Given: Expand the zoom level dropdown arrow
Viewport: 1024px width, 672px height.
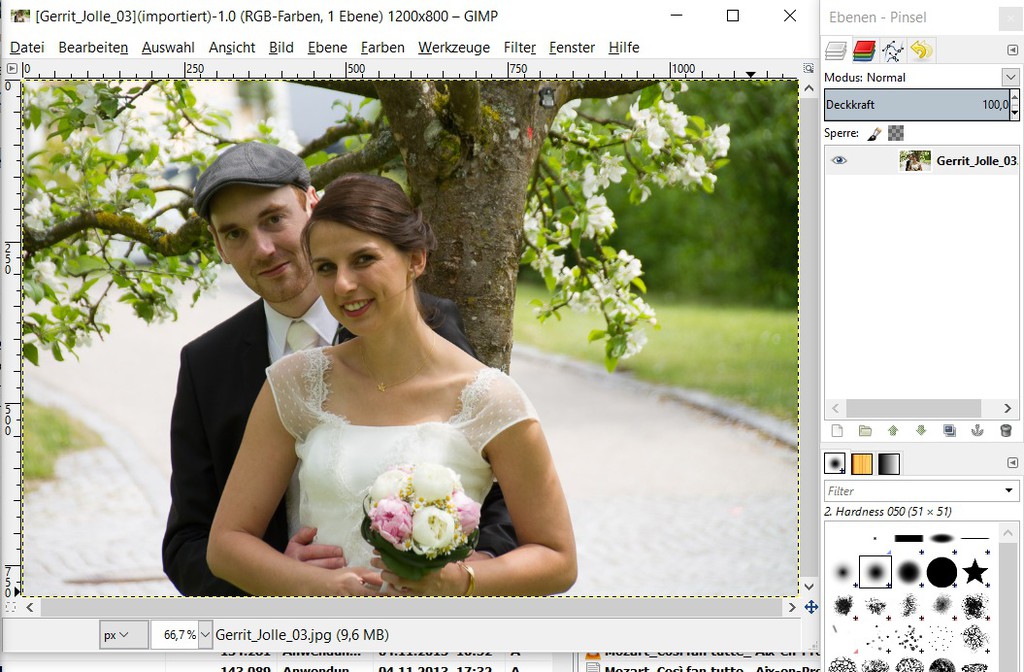Looking at the screenshot, I should coord(205,635).
